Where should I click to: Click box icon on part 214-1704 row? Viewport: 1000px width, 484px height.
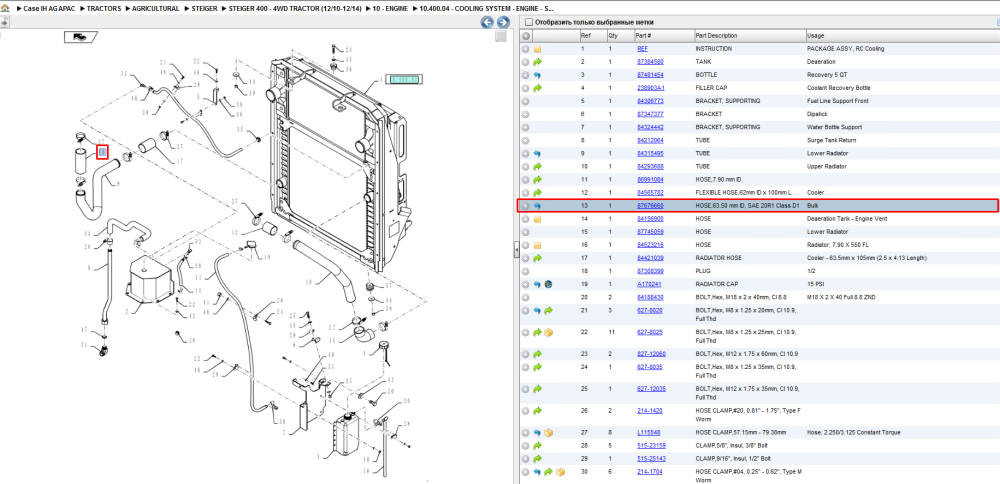[560, 472]
